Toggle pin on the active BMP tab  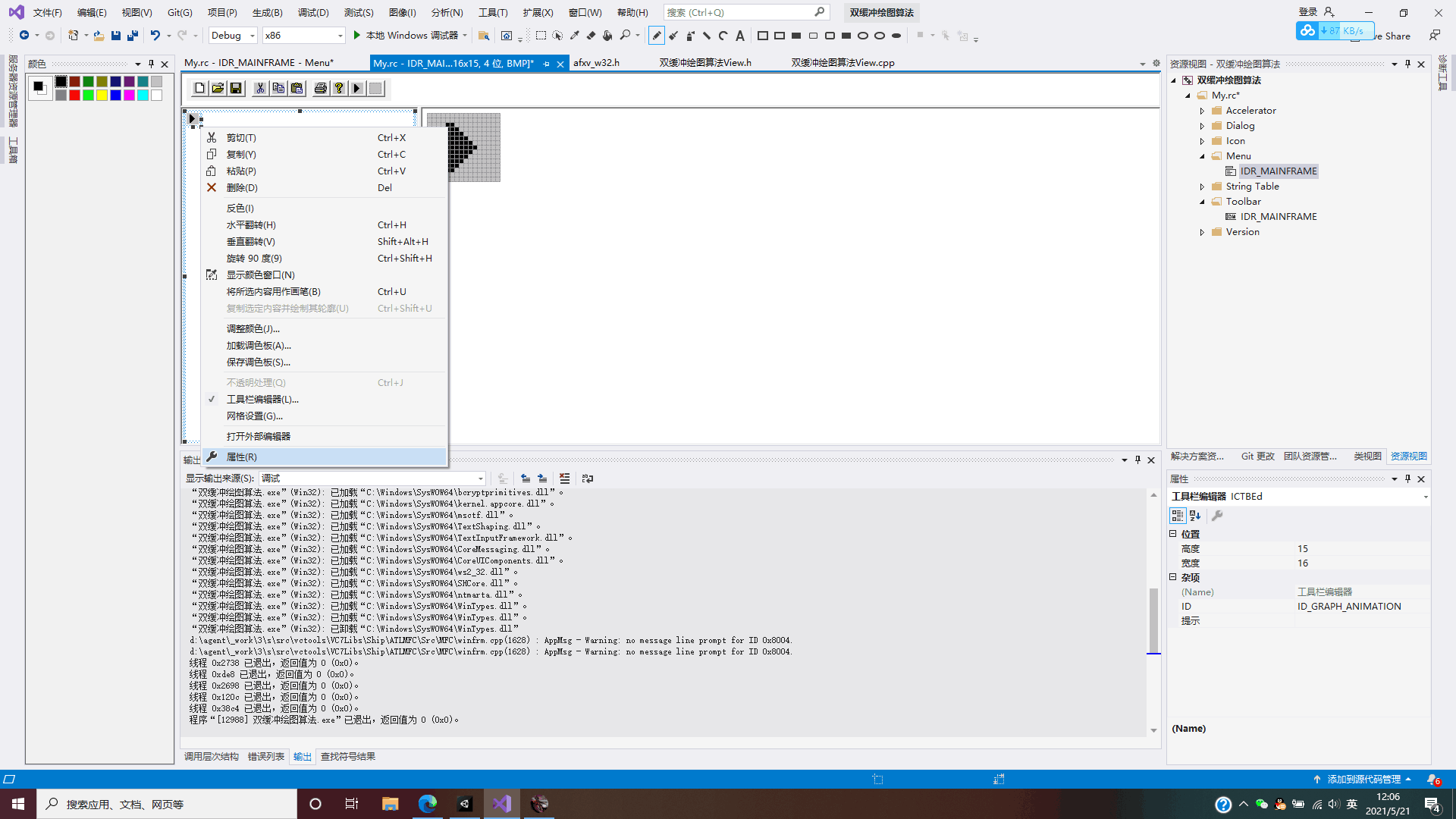tap(546, 64)
